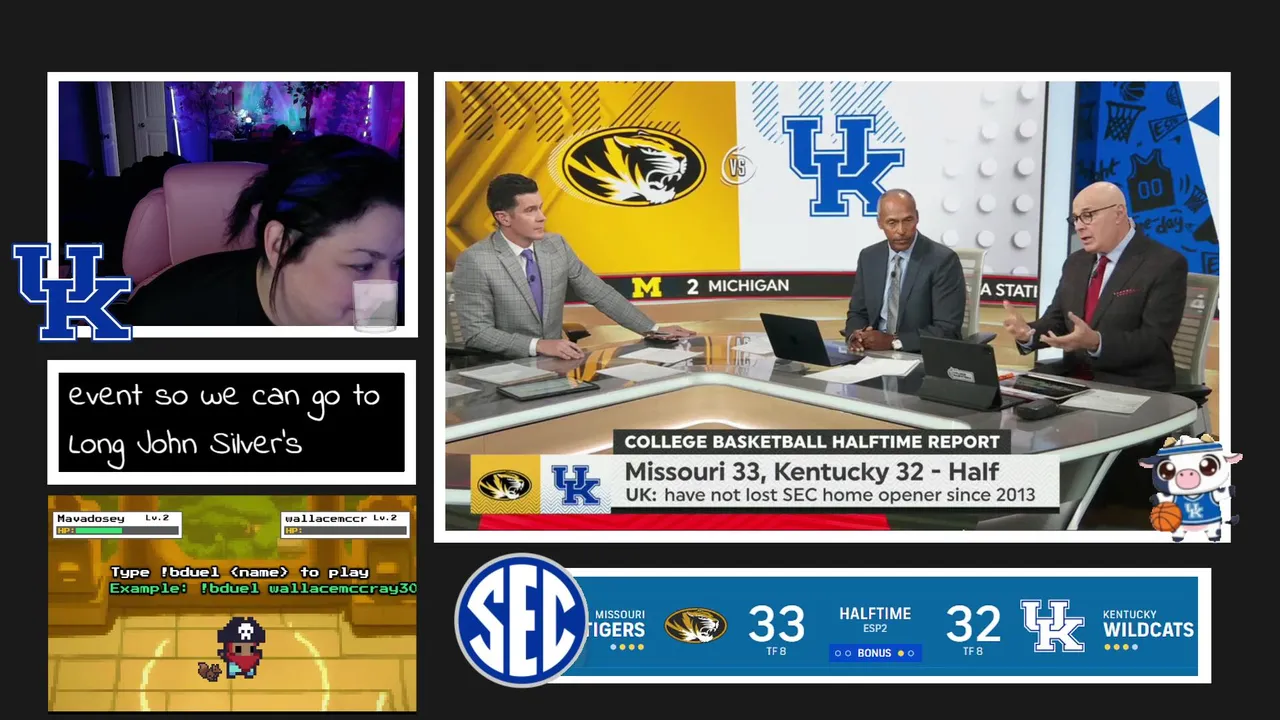This screenshot has height=720, width=1280.
Task: Click the College Basketball Halftime Report header
Action: 812,441
